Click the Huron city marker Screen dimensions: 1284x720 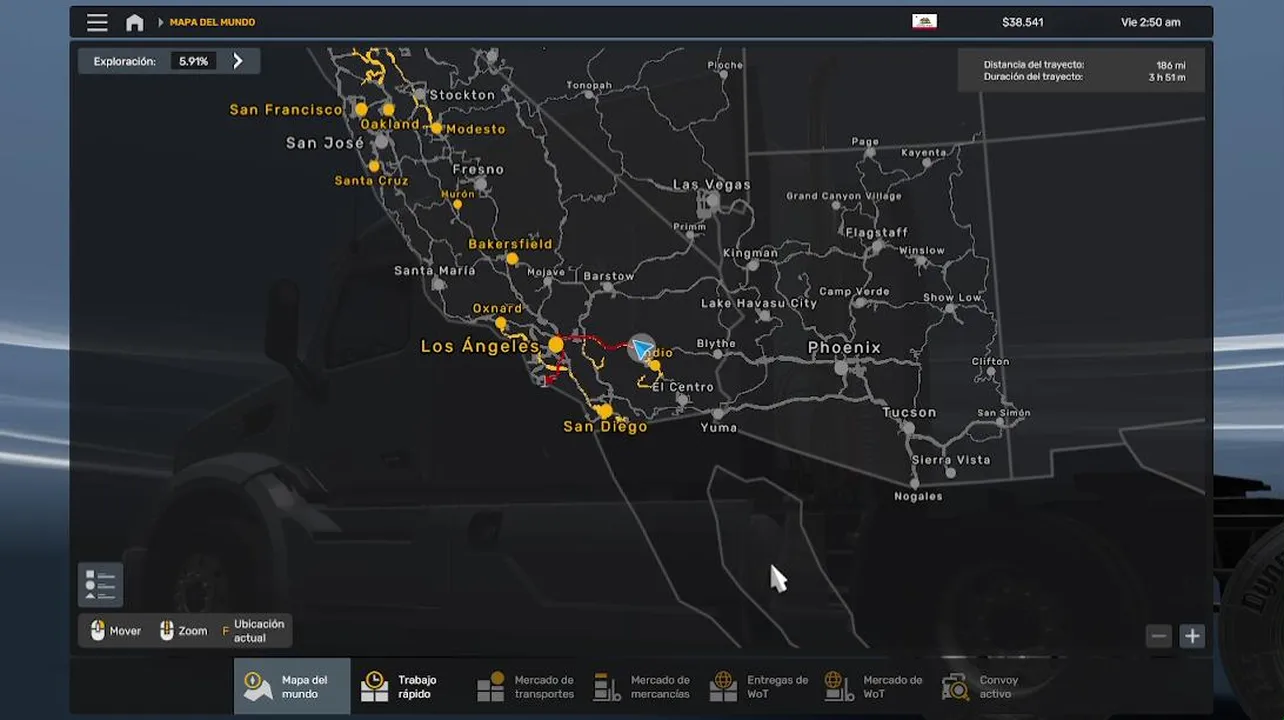[x=457, y=204]
